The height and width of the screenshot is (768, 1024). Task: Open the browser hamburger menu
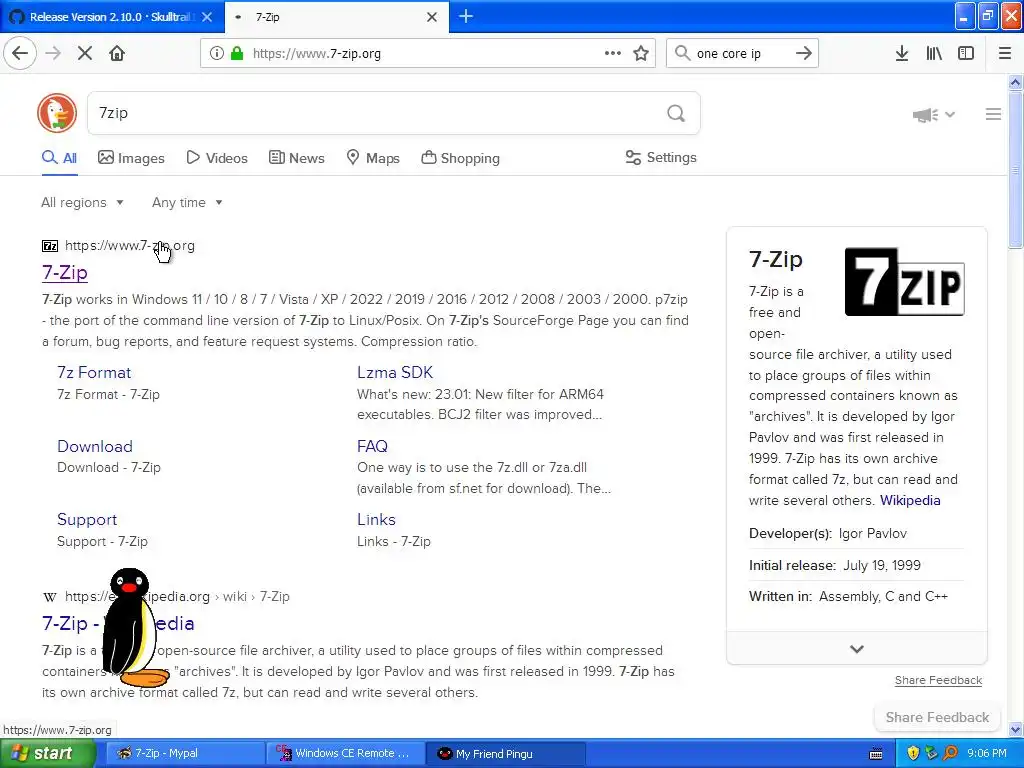[1004, 53]
